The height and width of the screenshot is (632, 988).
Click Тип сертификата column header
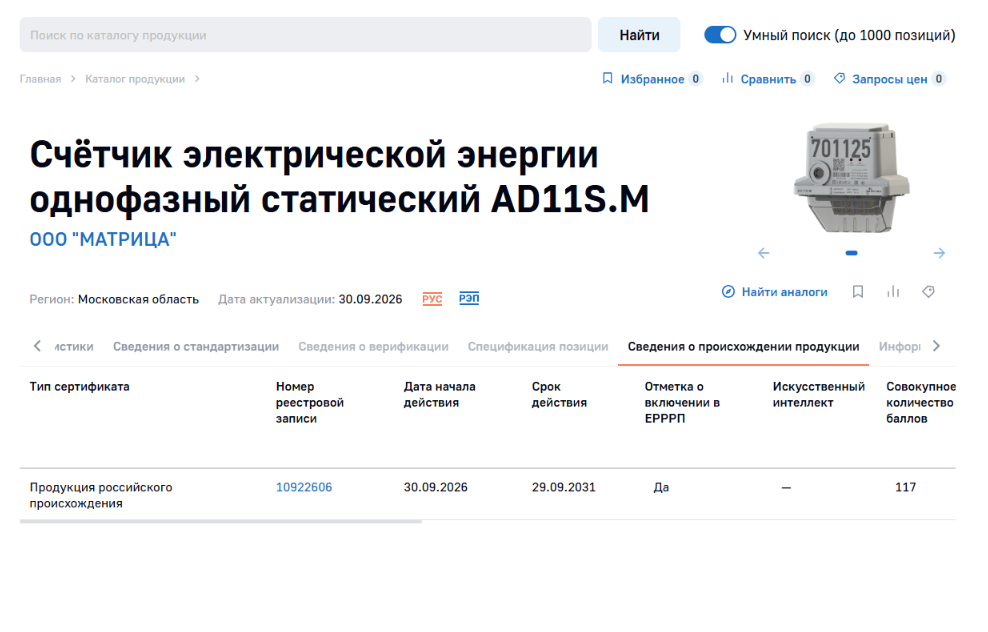coord(79,386)
